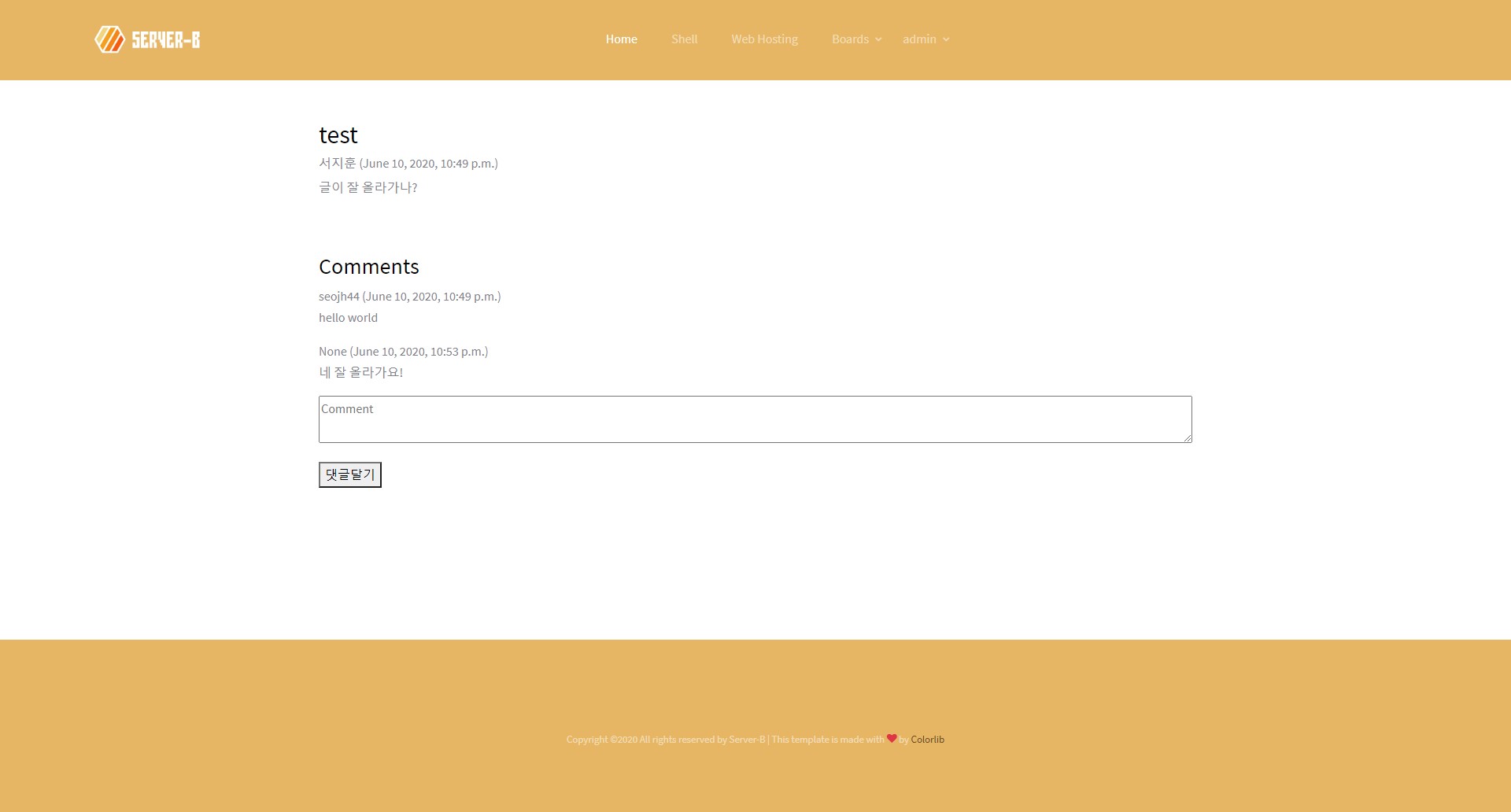Open the Web Hosting page
This screenshot has height=812, width=1511.
(764, 39)
